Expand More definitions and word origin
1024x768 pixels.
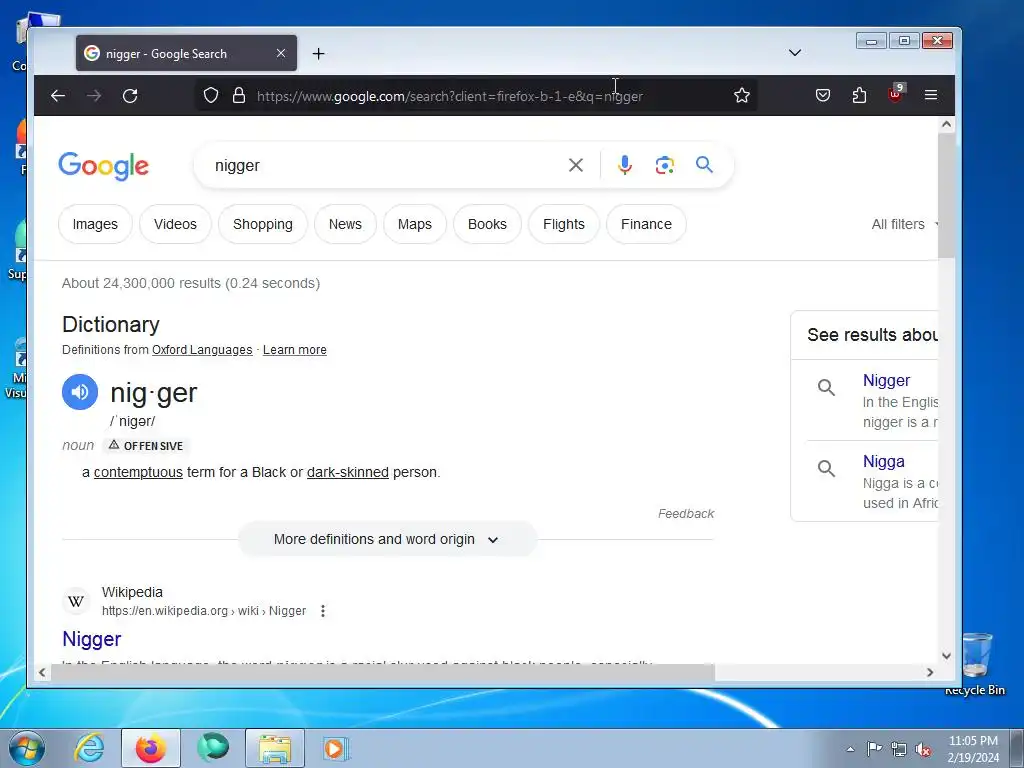tap(387, 539)
